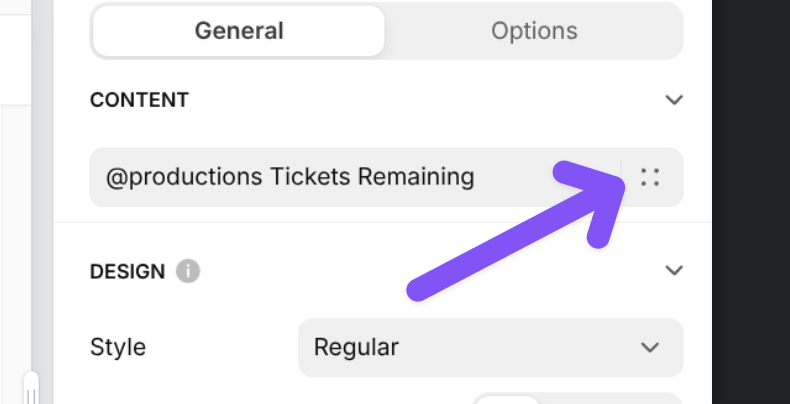The width and height of the screenshot is (790, 404).
Task: Switch to the General tab
Action: pyautogui.click(x=239, y=31)
